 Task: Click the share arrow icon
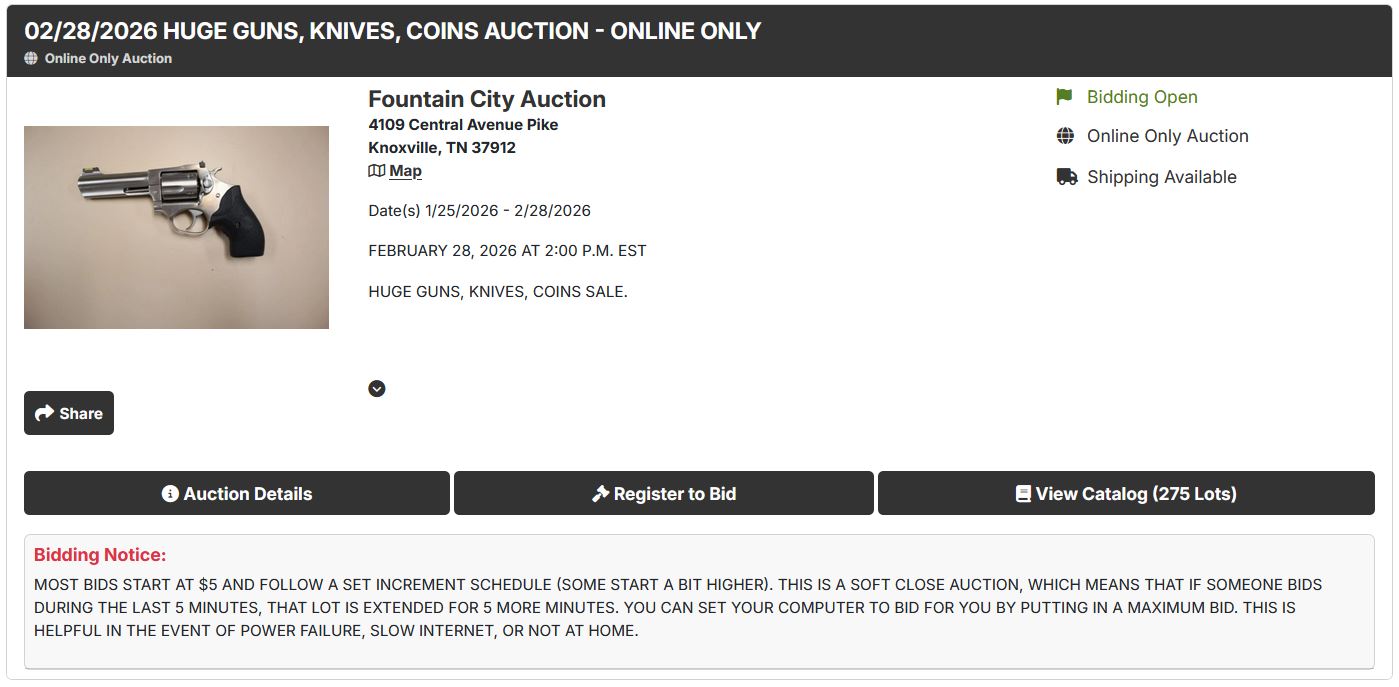pyautogui.click(x=44, y=413)
